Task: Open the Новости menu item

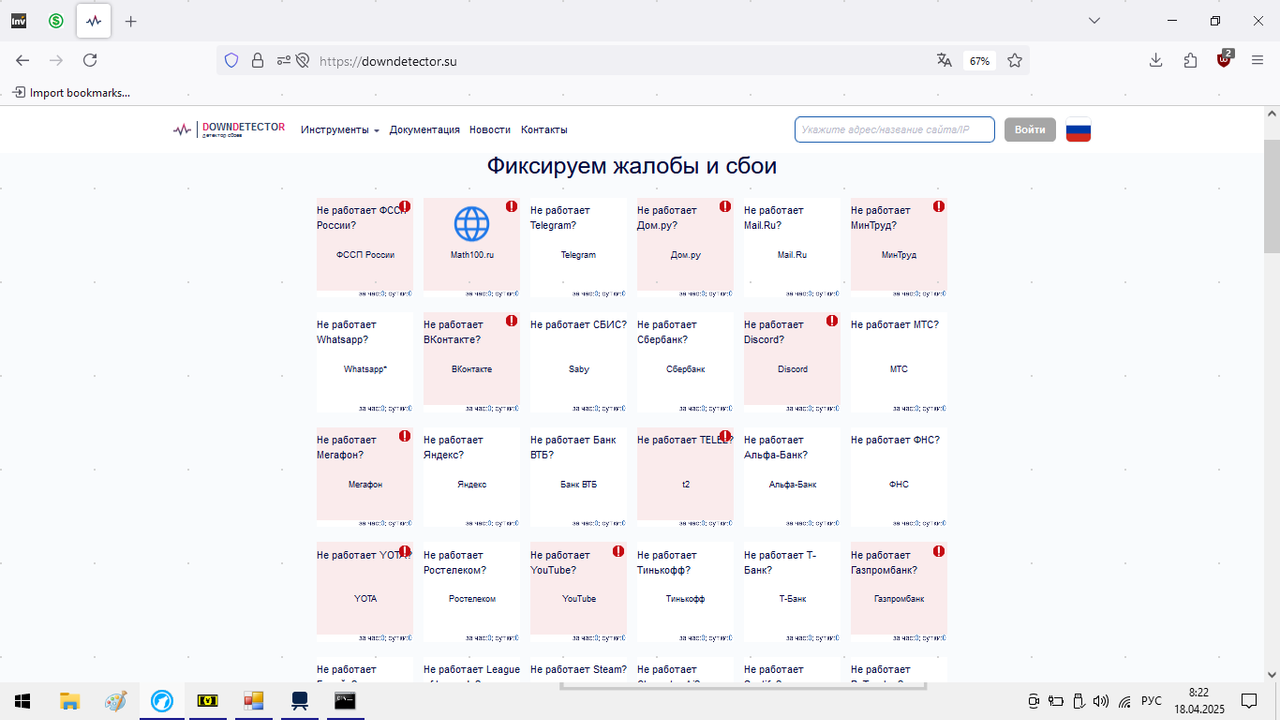Action: (x=490, y=130)
